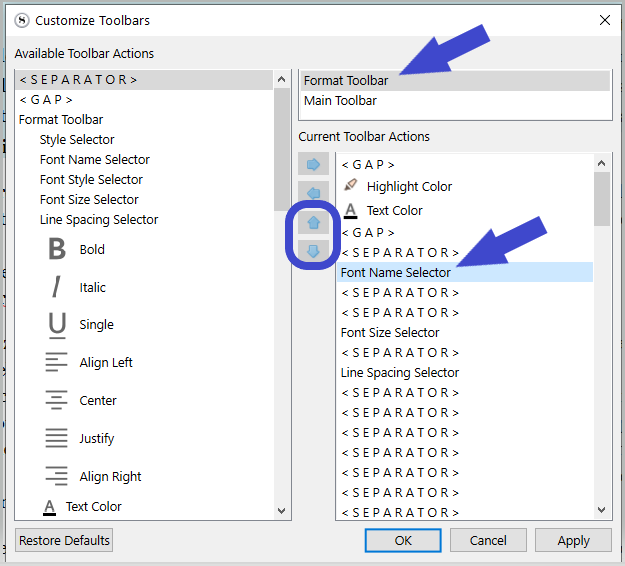Click the remove-from-toolbar left arrow button

click(313, 193)
